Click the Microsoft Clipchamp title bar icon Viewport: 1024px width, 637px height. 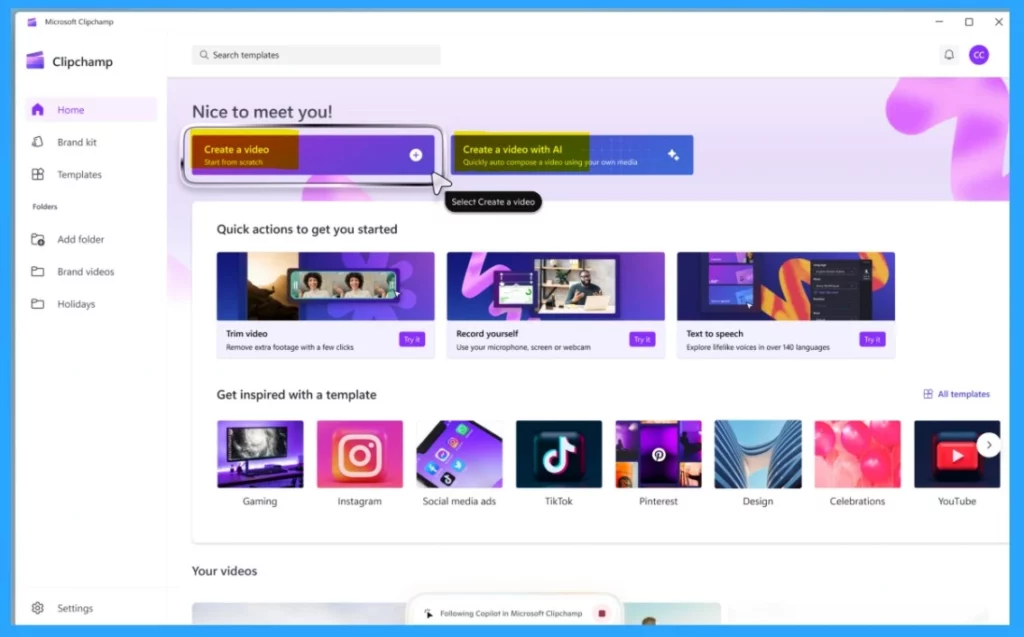point(32,22)
